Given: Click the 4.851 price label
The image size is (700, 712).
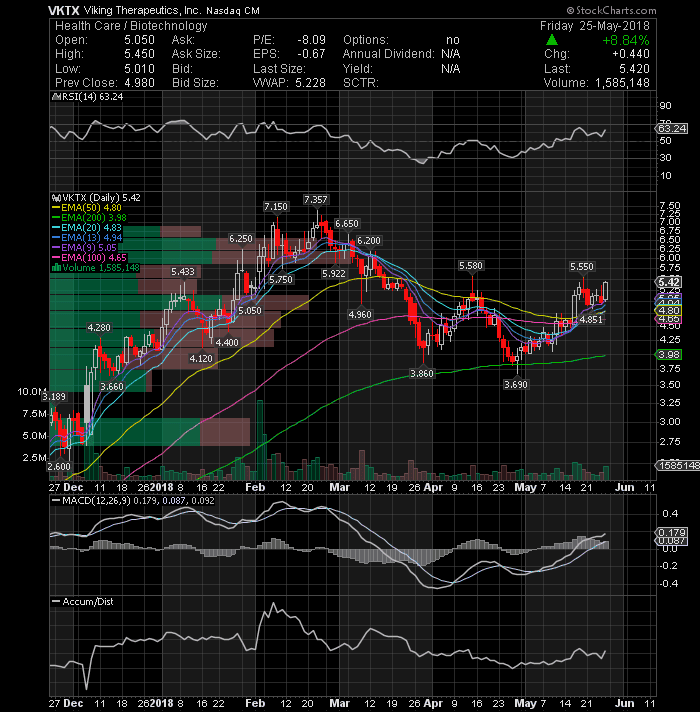Looking at the screenshot, I should pyautogui.click(x=591, y=319).
